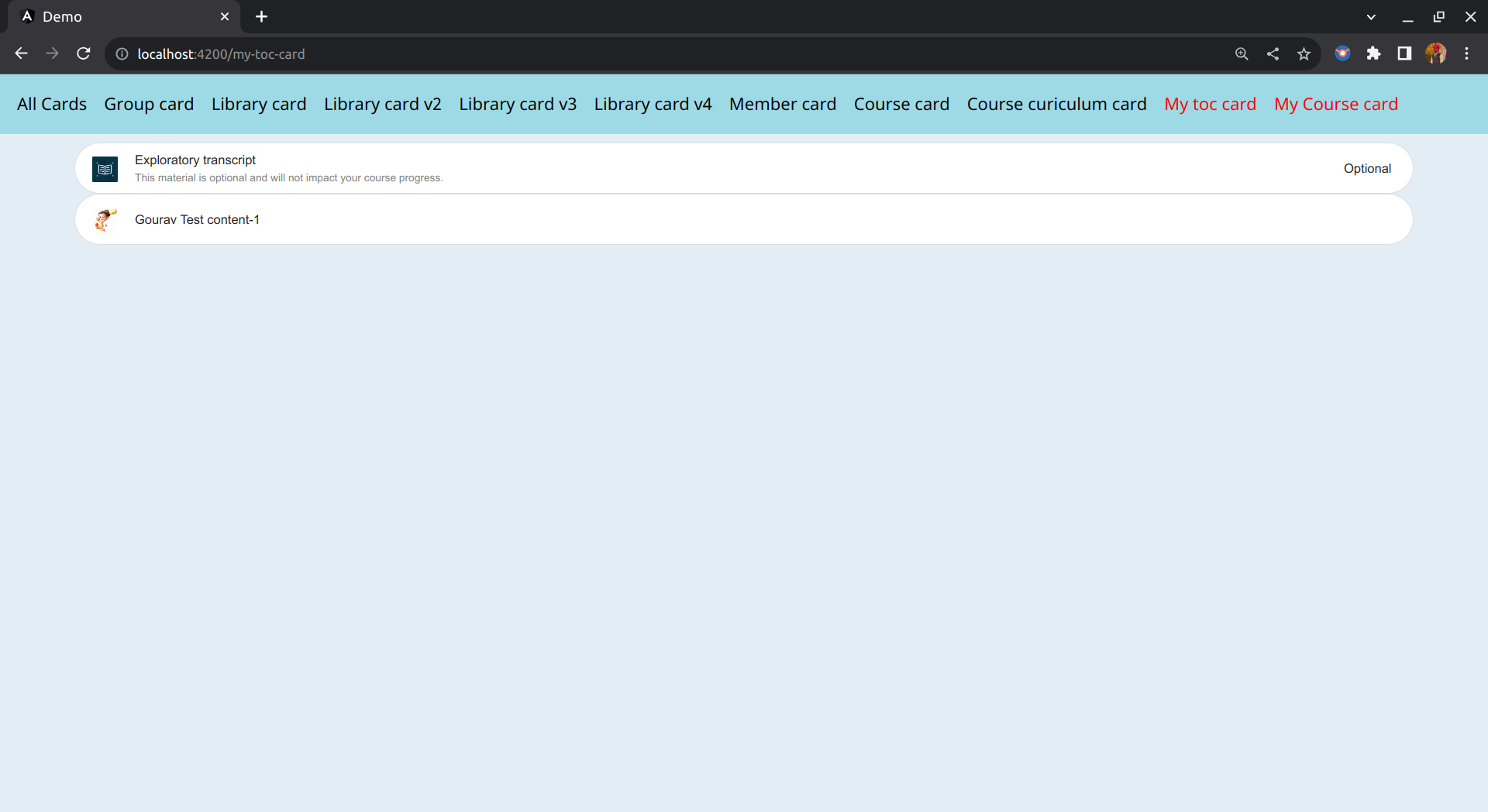The image size is (1488, 812).
Task: Navigate to the All Cards link
Action: point(52,104)
